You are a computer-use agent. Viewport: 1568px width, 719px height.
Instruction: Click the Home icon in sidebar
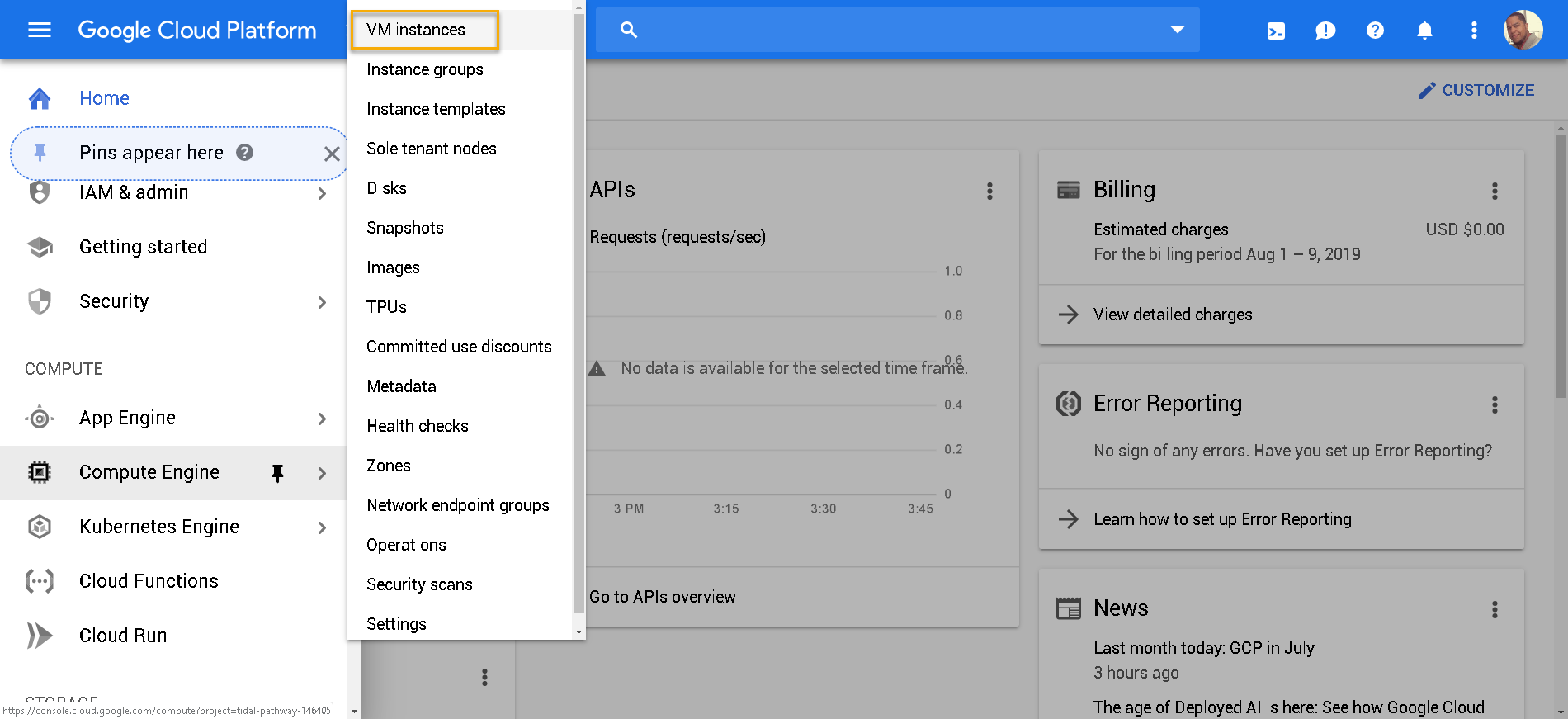40,98
